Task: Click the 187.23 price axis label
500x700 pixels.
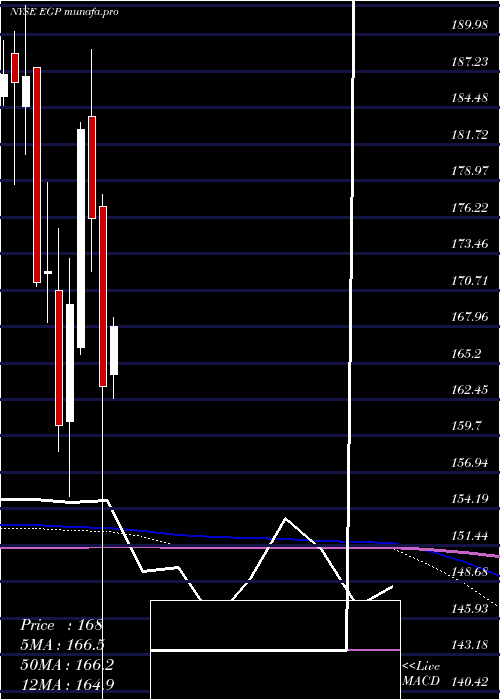Action: click(x=470, y=61)
